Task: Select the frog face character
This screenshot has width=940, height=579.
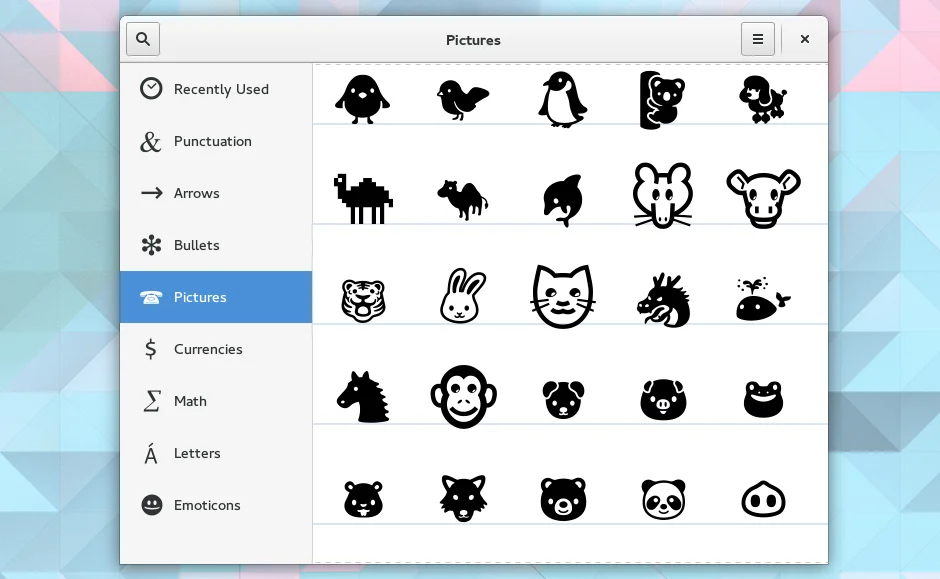Action: point(763,399)
